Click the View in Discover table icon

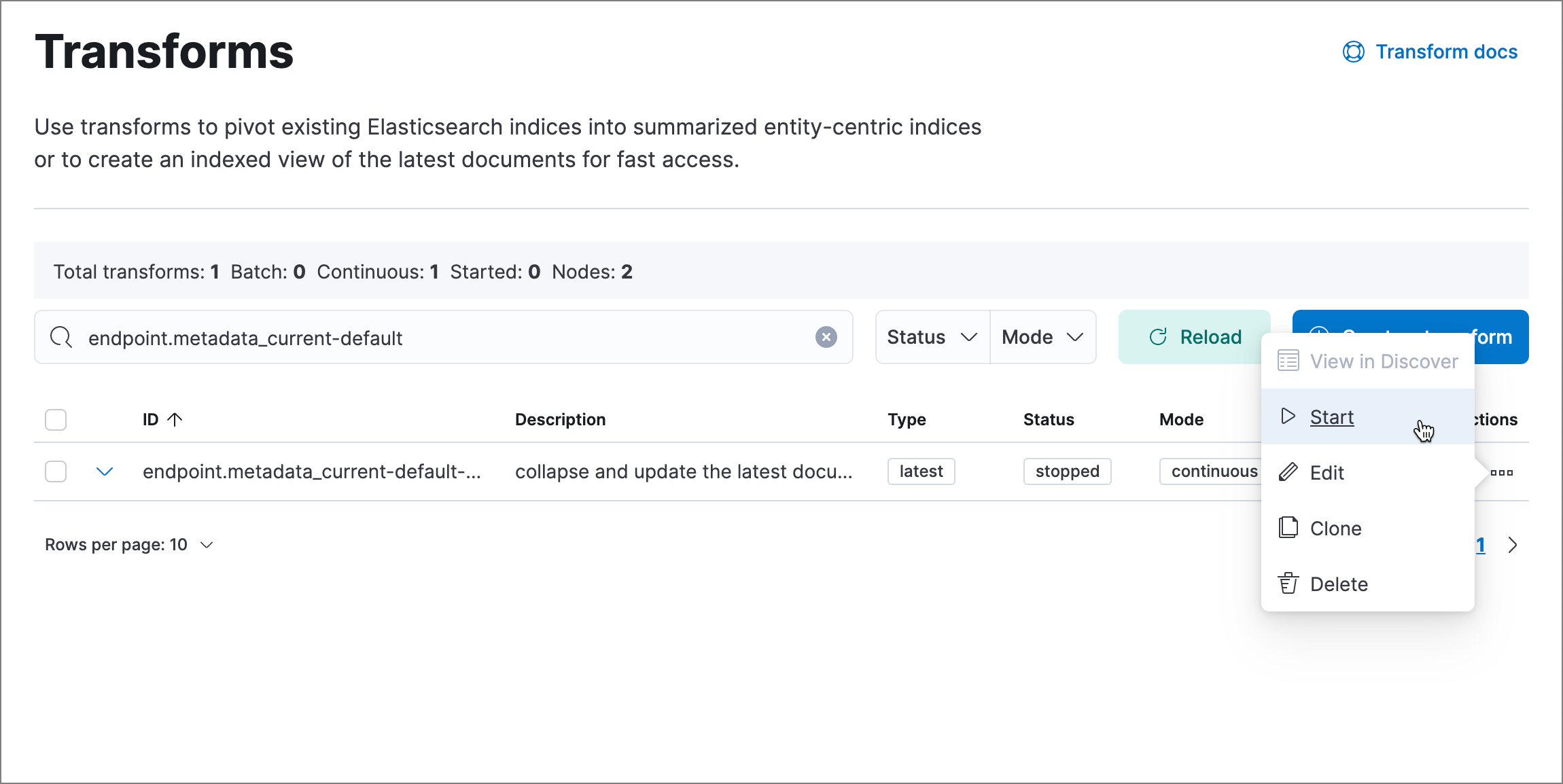(1288, 361)
